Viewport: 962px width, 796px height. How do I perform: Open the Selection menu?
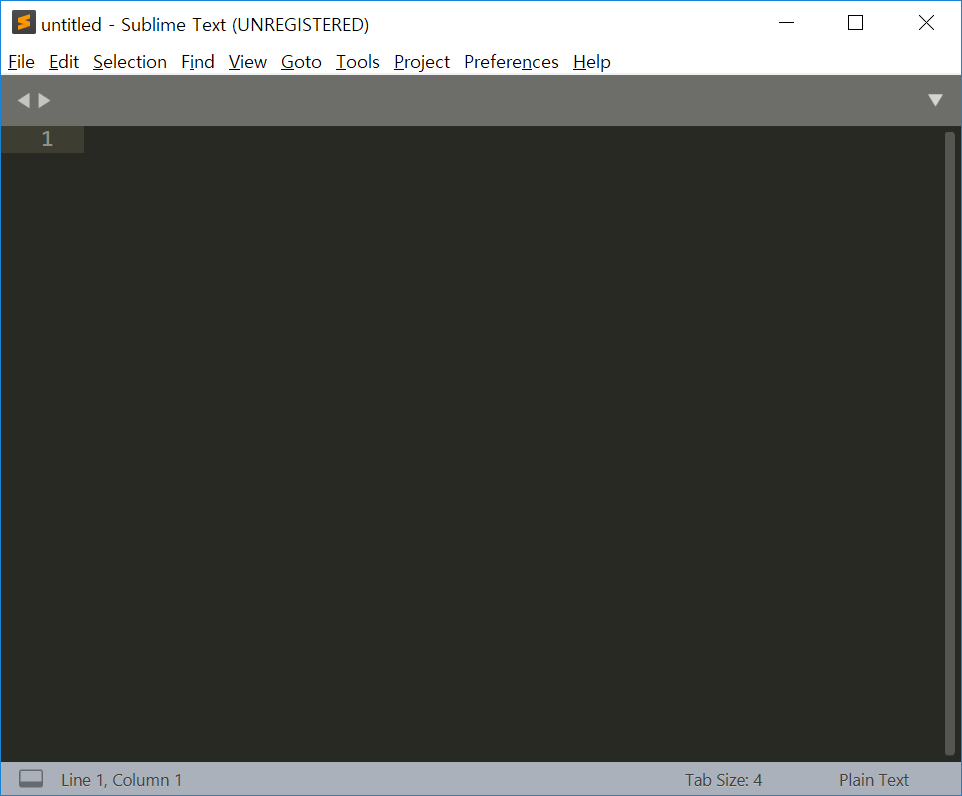129,62
